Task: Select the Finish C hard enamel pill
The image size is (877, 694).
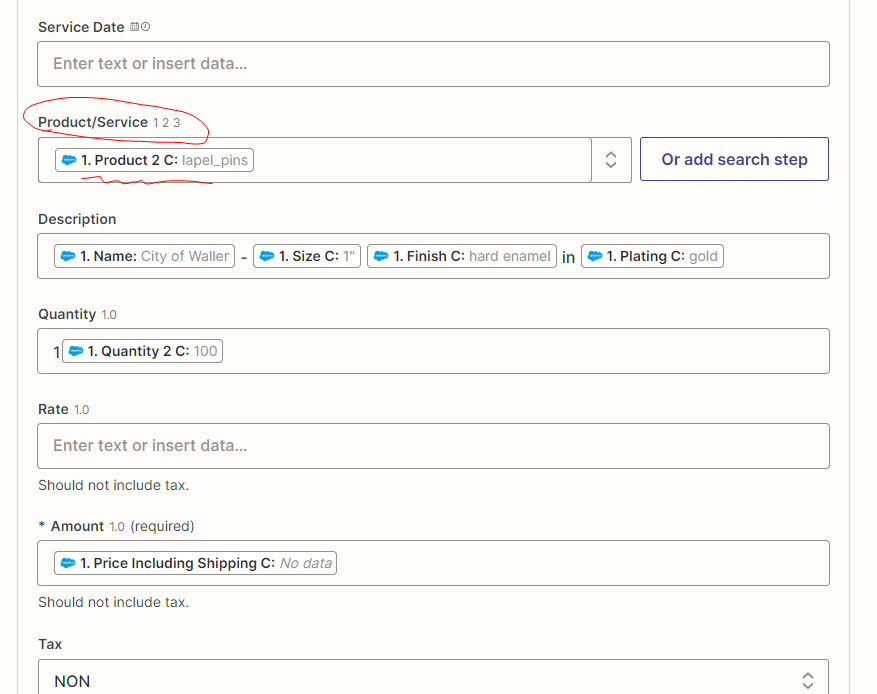Action: click(x=462, y=256)
